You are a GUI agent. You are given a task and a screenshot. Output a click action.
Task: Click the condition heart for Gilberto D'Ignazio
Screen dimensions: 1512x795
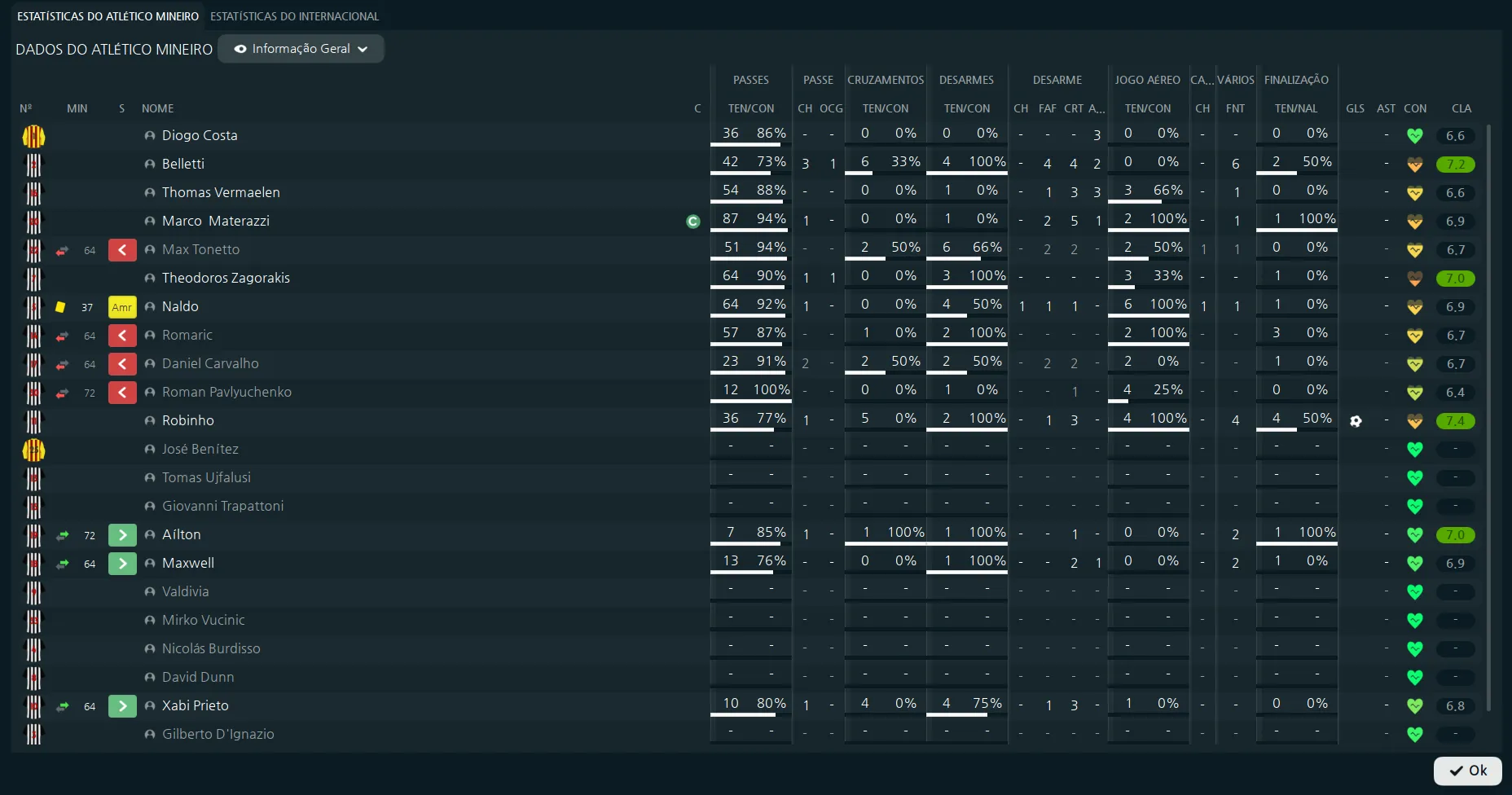(1415, 735)
